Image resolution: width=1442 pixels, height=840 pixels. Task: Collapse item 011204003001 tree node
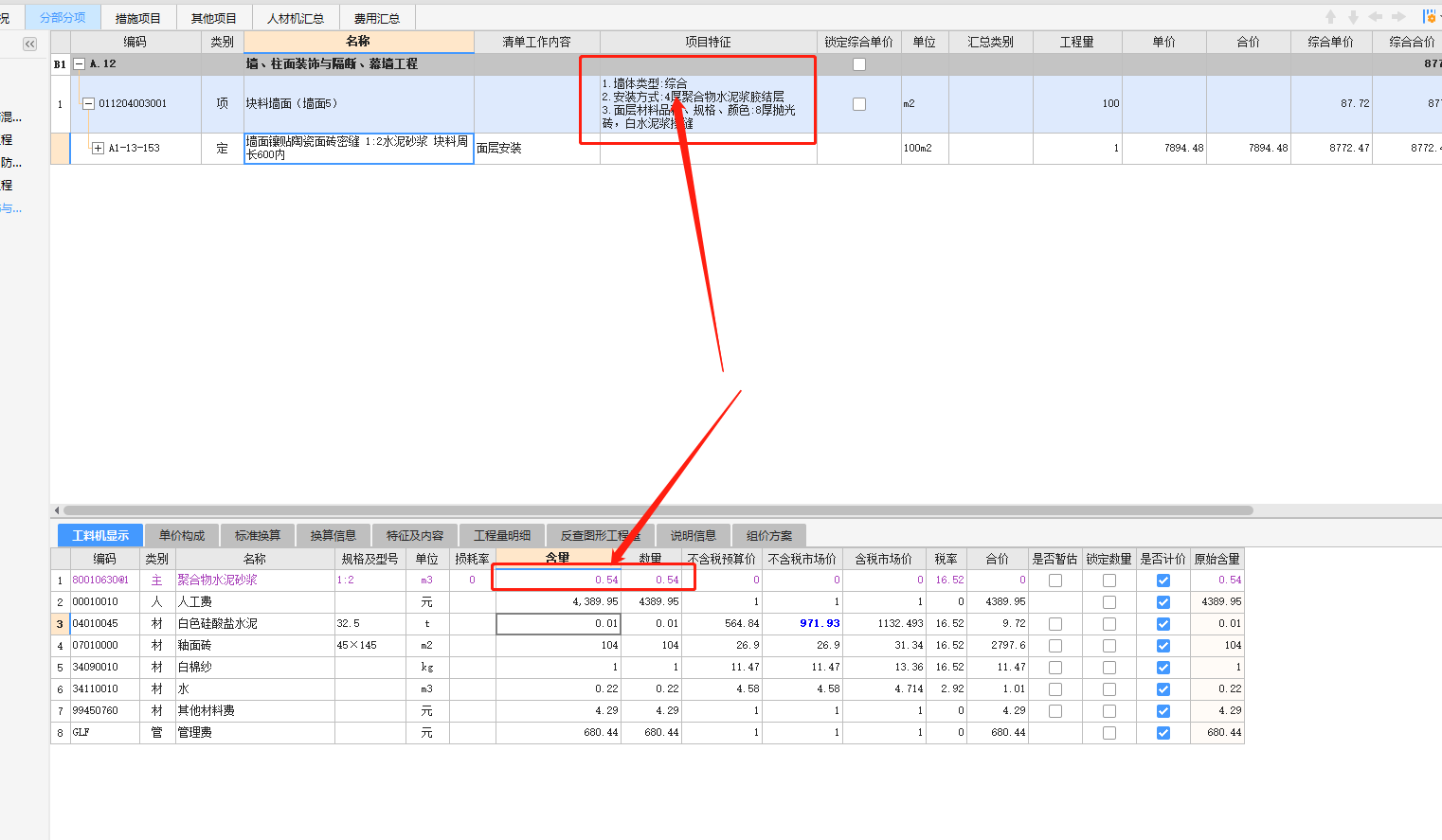[89, 104]
